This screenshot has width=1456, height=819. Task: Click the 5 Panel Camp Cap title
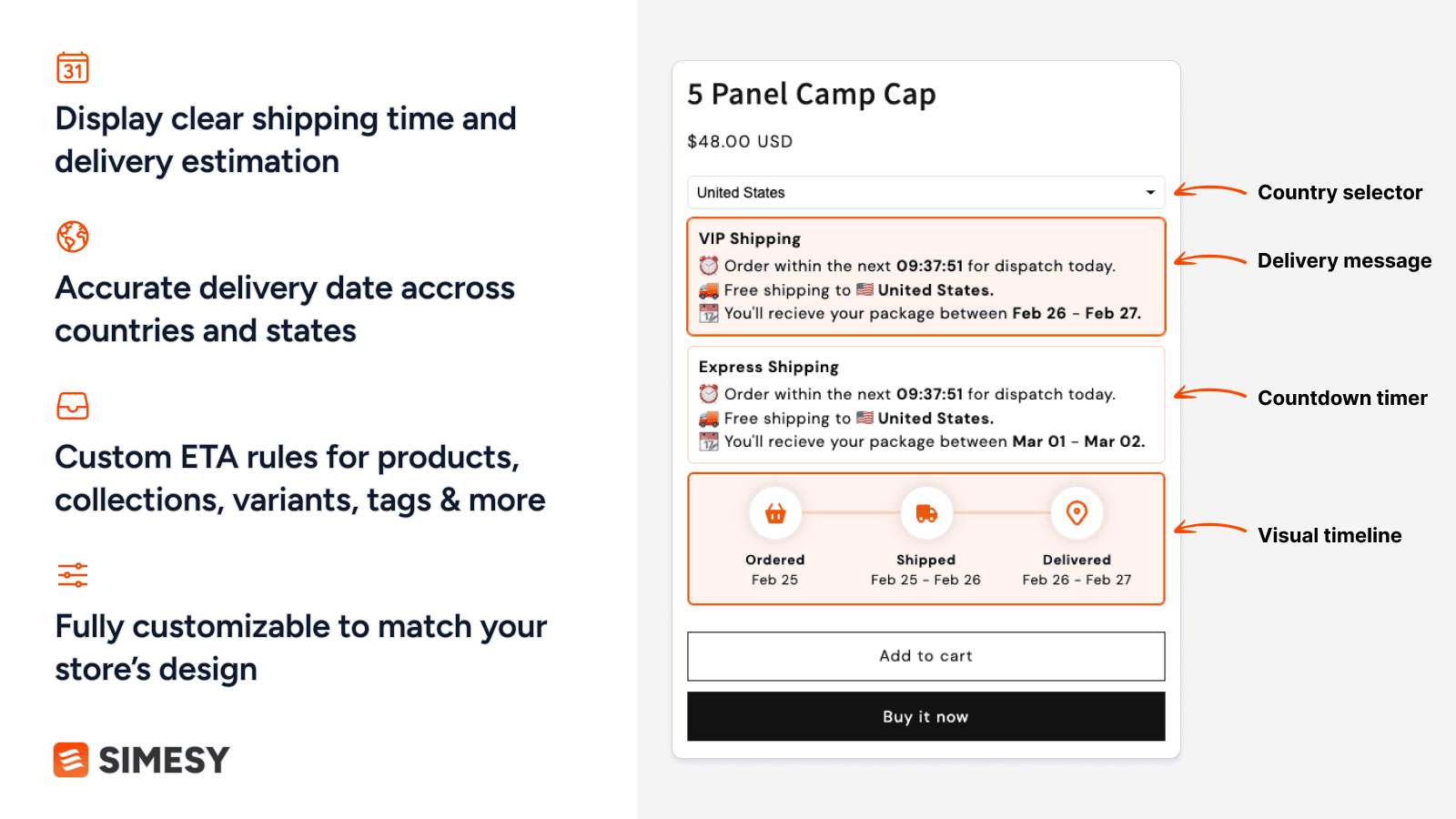(812, 95)
